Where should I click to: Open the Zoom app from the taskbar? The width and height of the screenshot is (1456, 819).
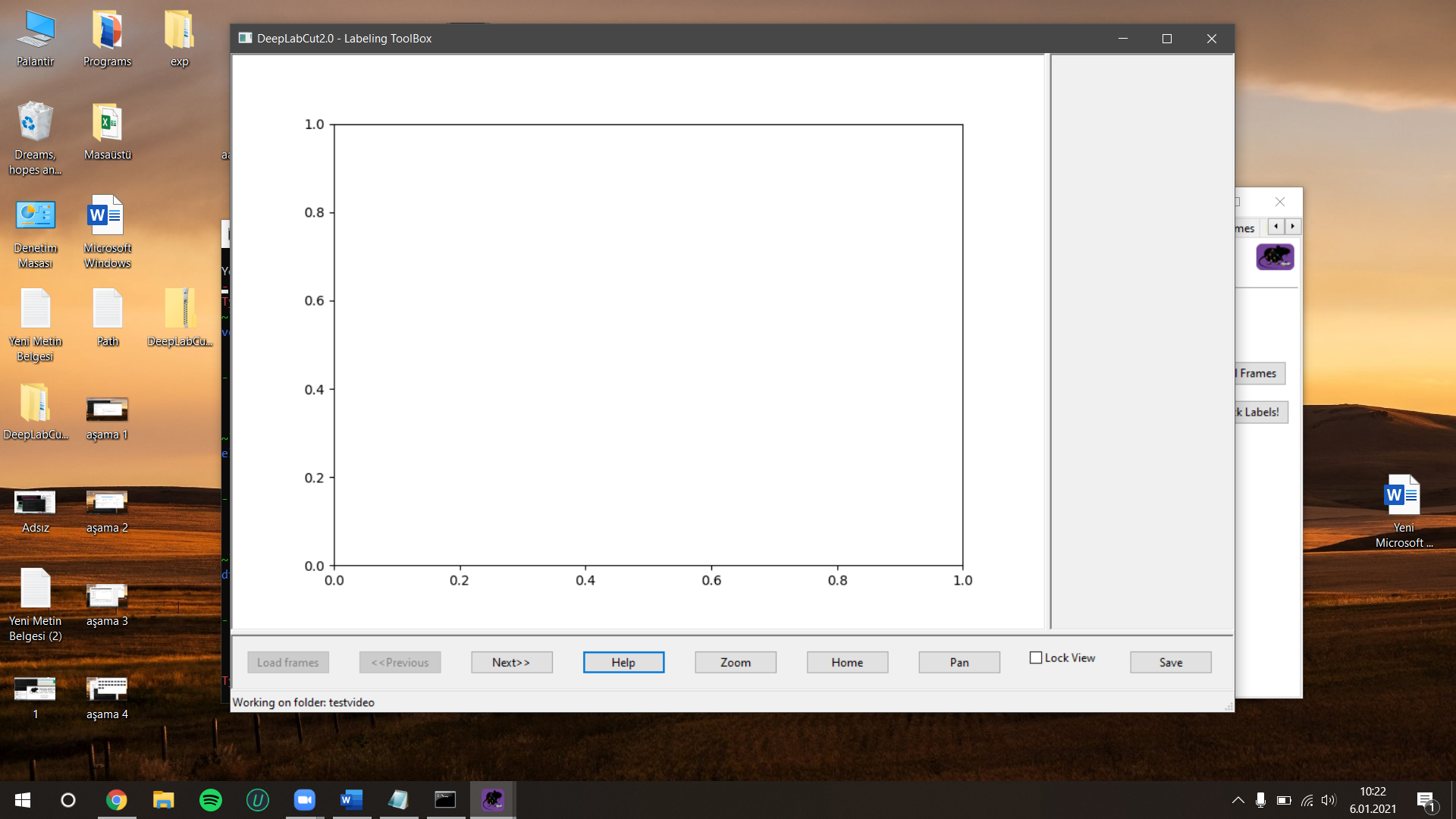[304, 800]
